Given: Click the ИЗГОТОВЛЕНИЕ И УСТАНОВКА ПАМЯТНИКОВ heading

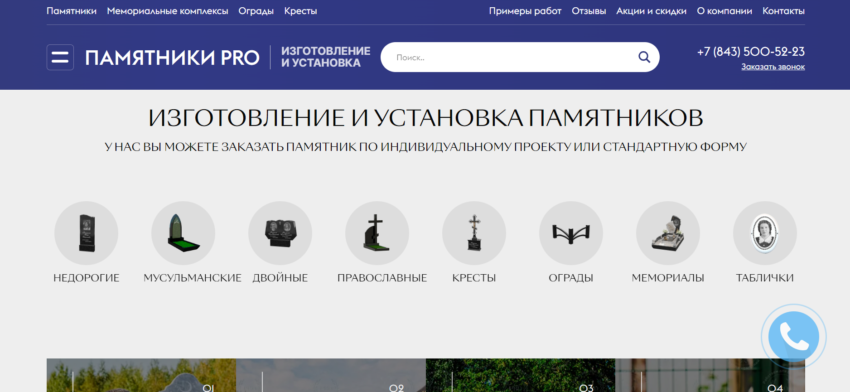Looking at the screenshot, I should (x=426, y=118).
